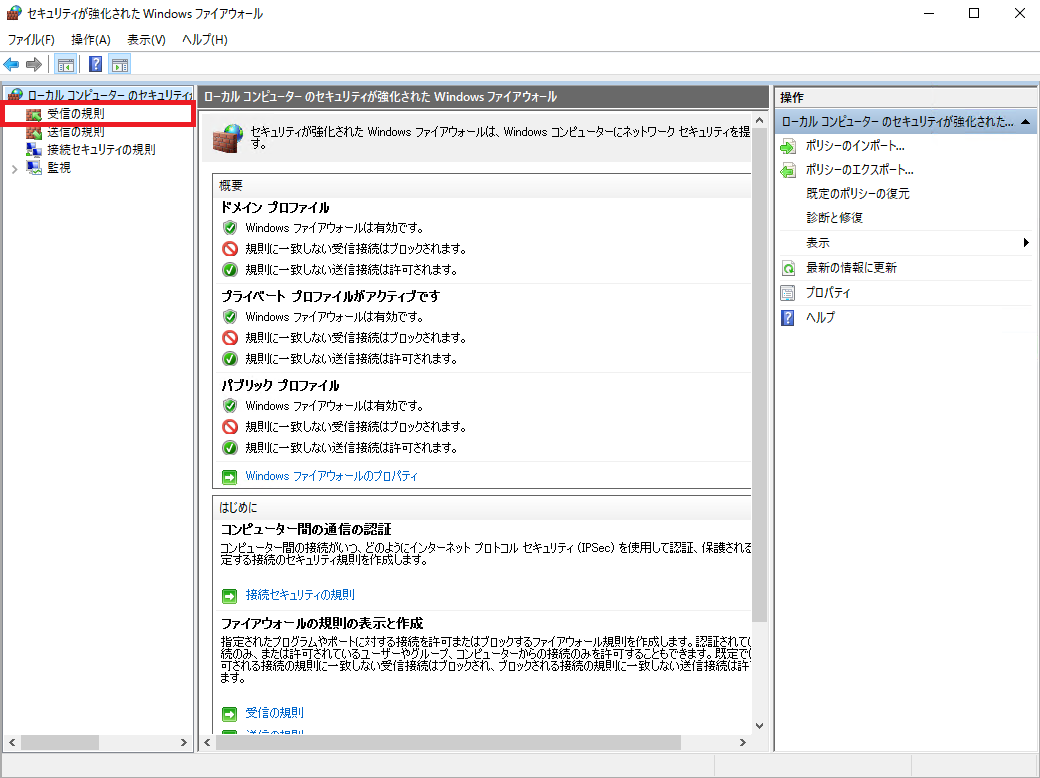The height and width of the screenshot is (778, 1040).
Task: Click ヘルプ in the actions pane
Action: click(x=820, y=318)
